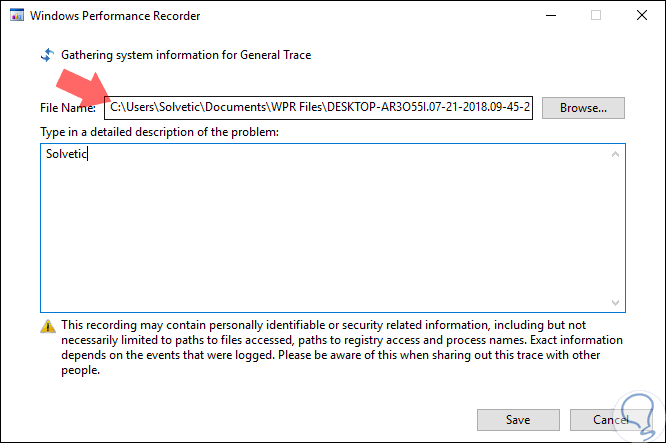Viewport: 666px width, 443px height.
Task: Click the File Name label
Action: point(68,107)
